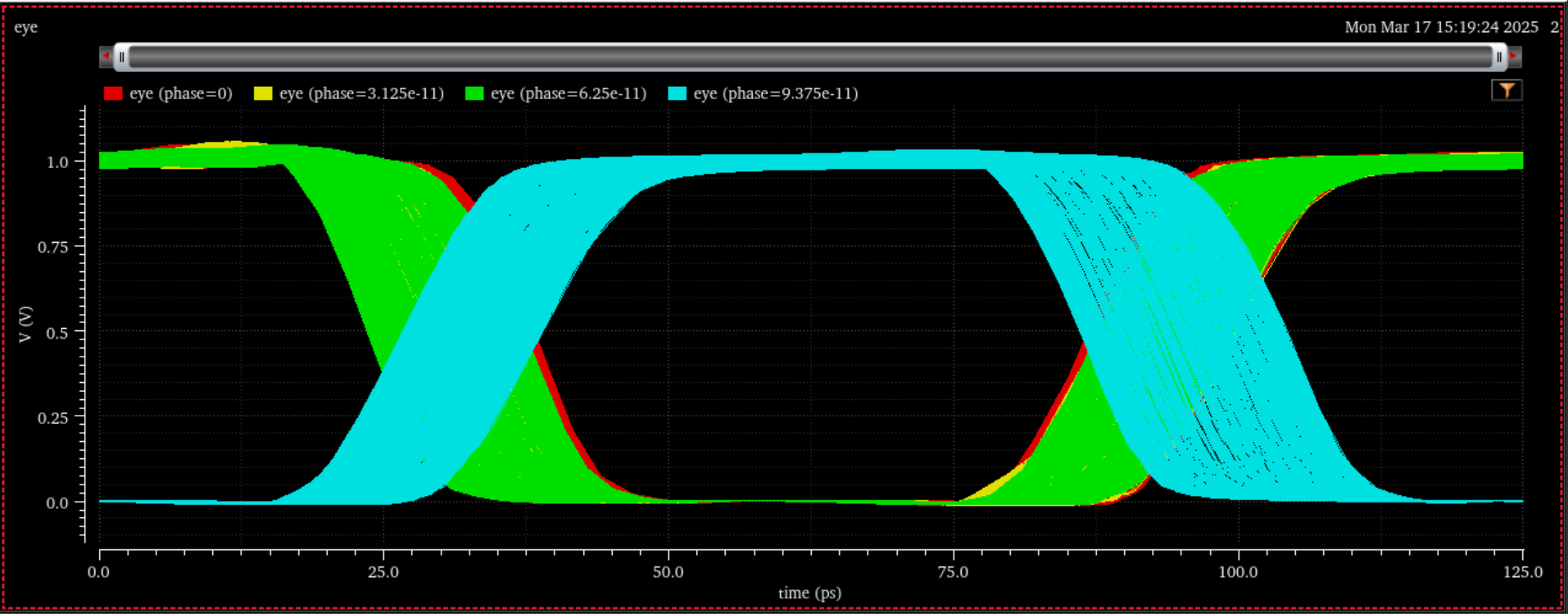Click the yellow swatch for phase=3.125e-11

263,93
